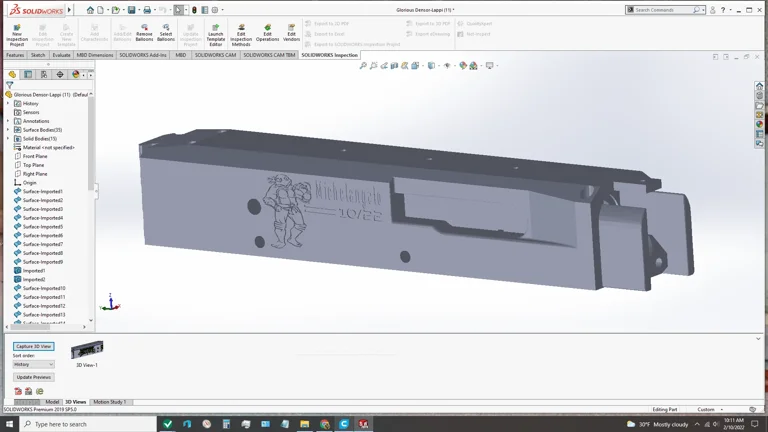
Task: Expand the Solid Bodies folder
Action: (8, 139)
